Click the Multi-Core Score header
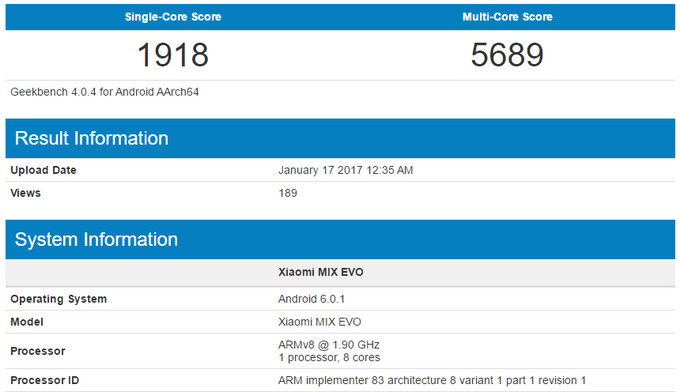 (x=507, y=17)
